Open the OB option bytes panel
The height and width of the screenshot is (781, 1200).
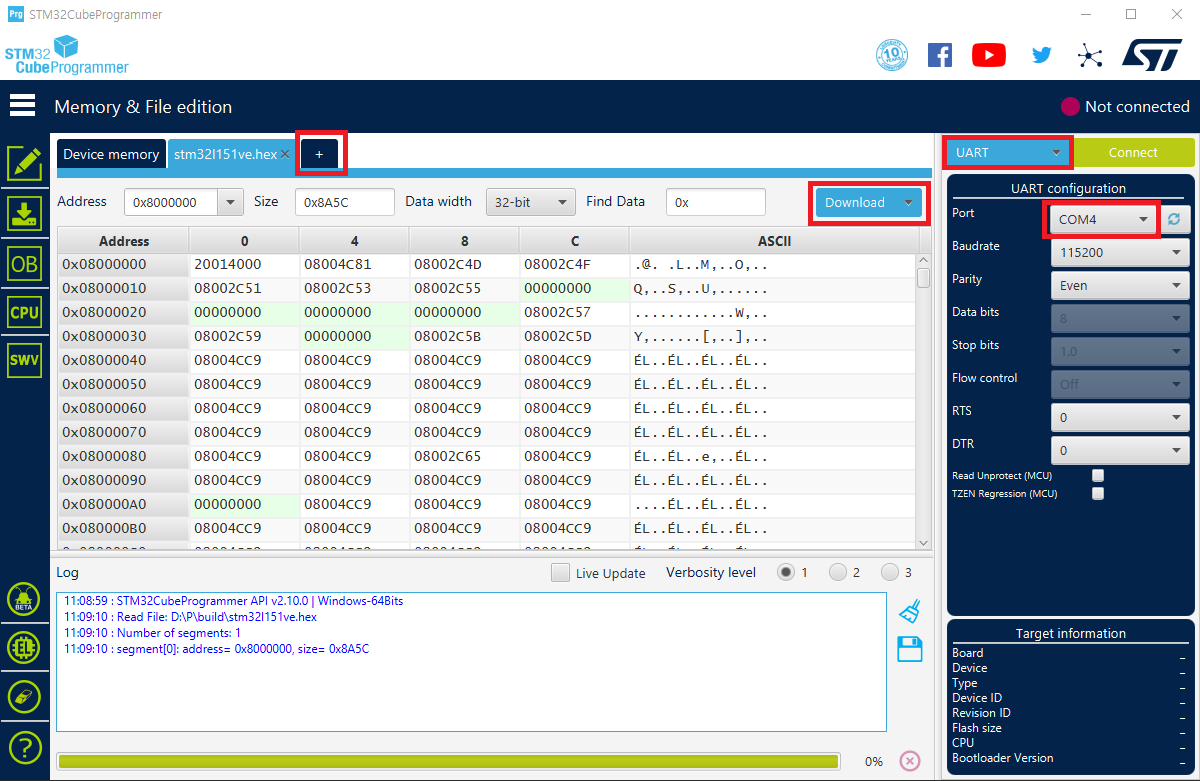[24, 263]
